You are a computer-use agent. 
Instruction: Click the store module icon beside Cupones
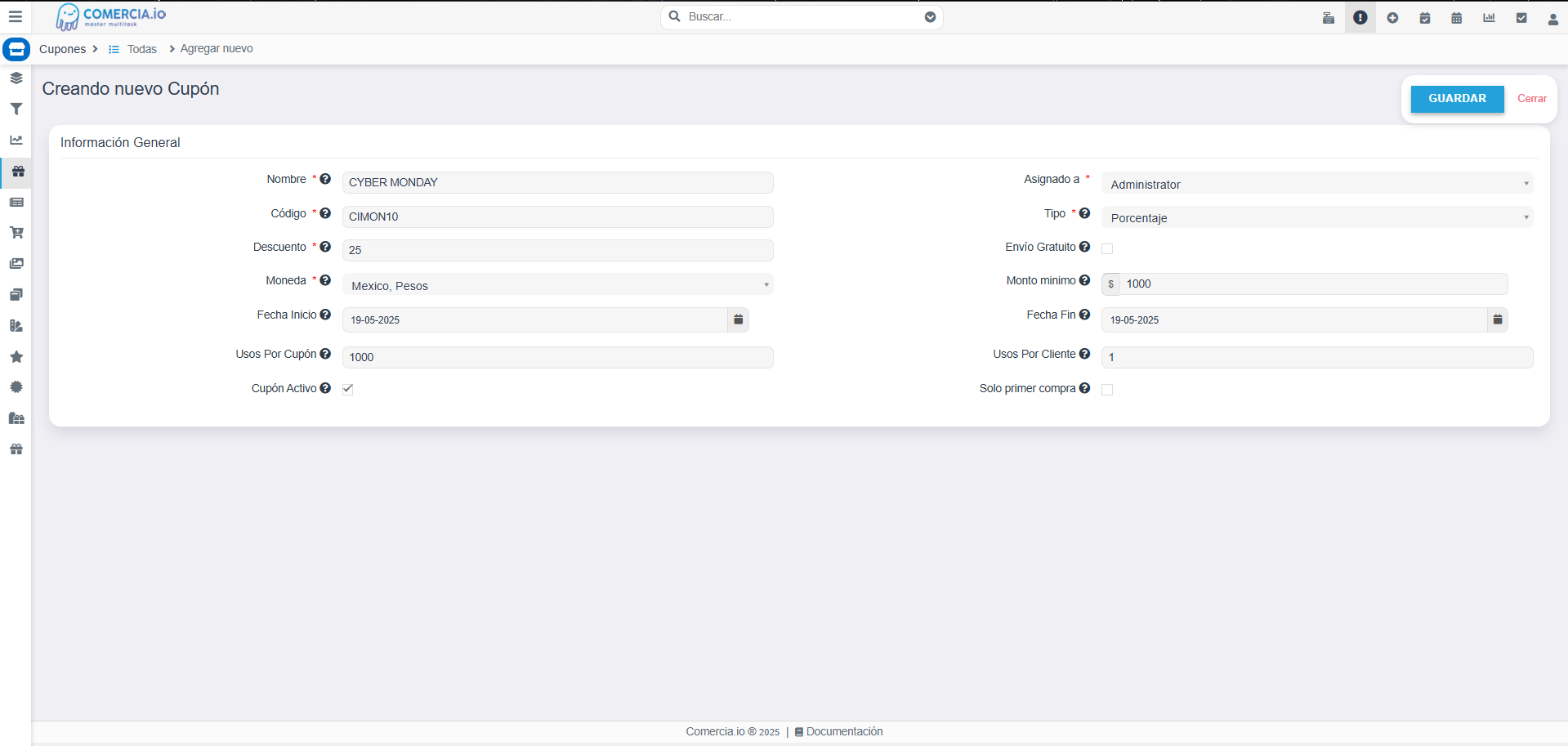16,49
